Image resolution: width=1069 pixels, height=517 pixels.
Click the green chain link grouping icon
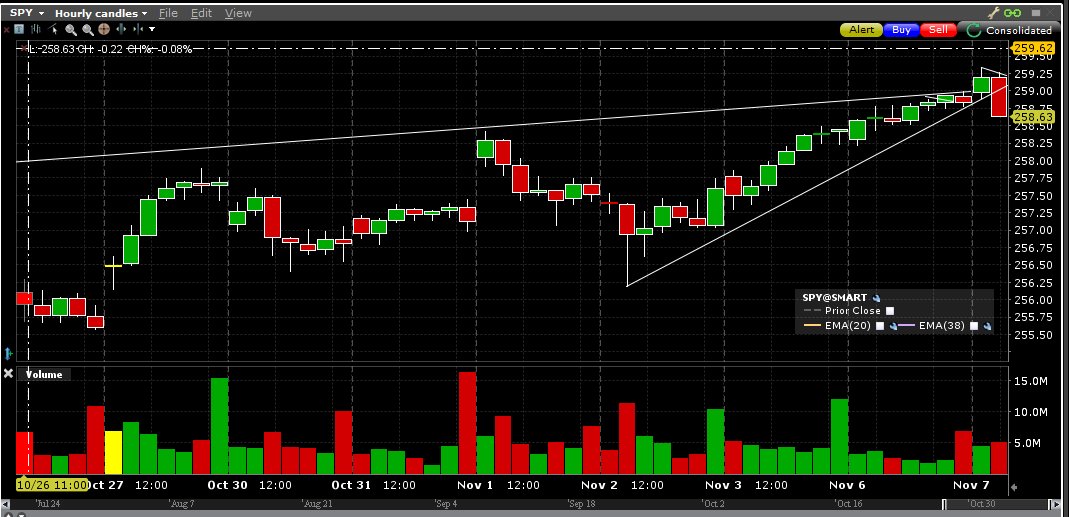[1012, 13]
